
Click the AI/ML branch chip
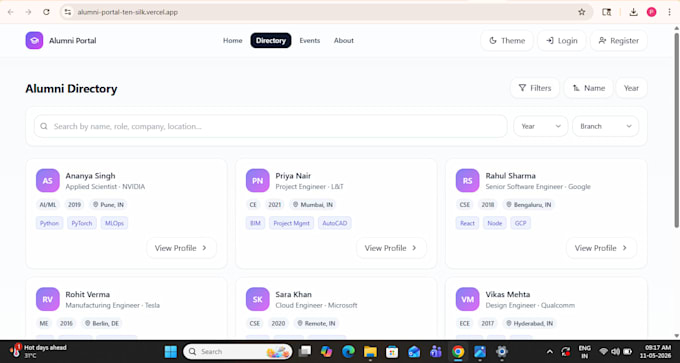(48, 205)
